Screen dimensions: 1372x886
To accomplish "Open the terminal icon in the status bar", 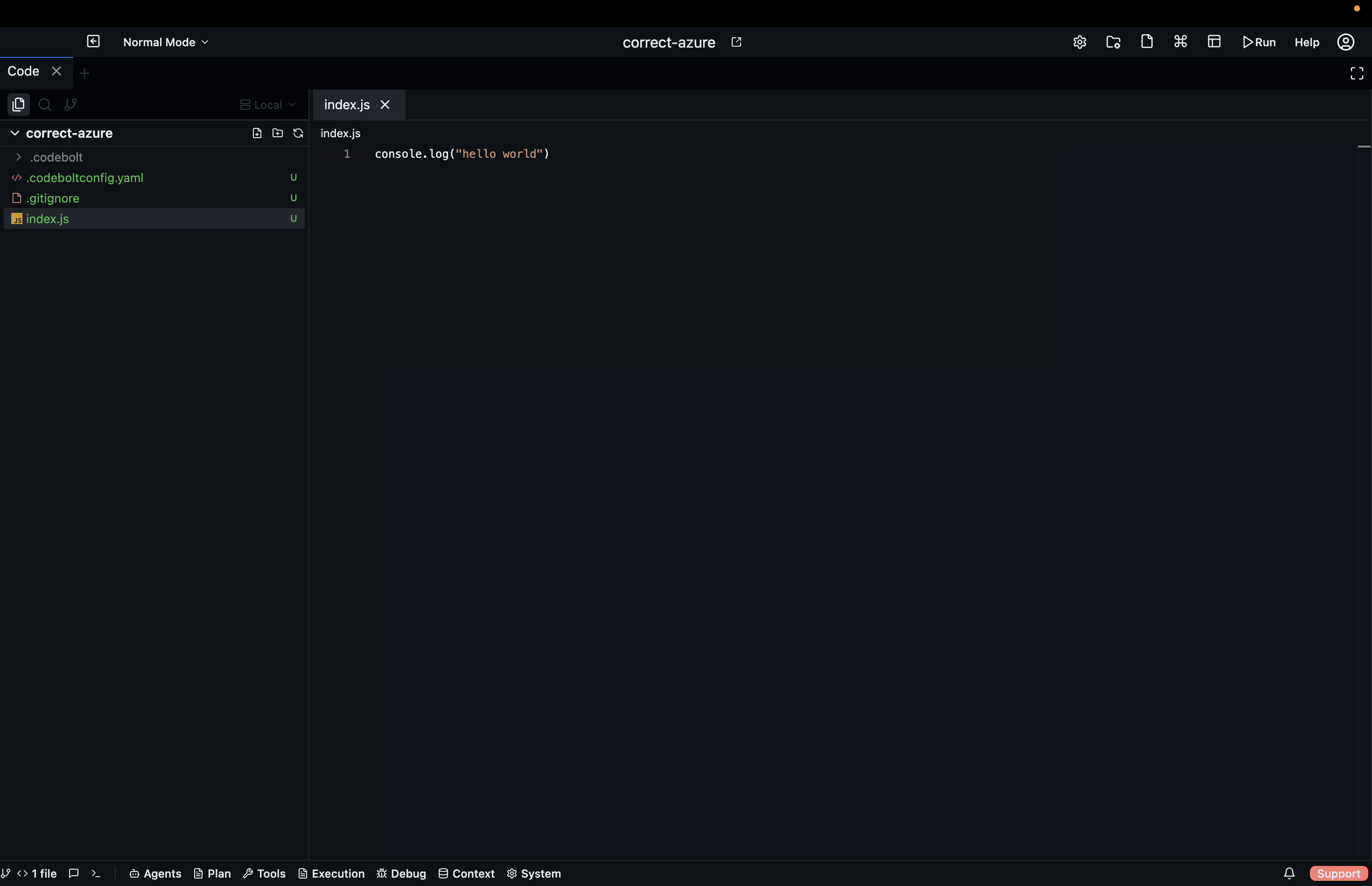I will pyautogui.click(x=96, y=873).
